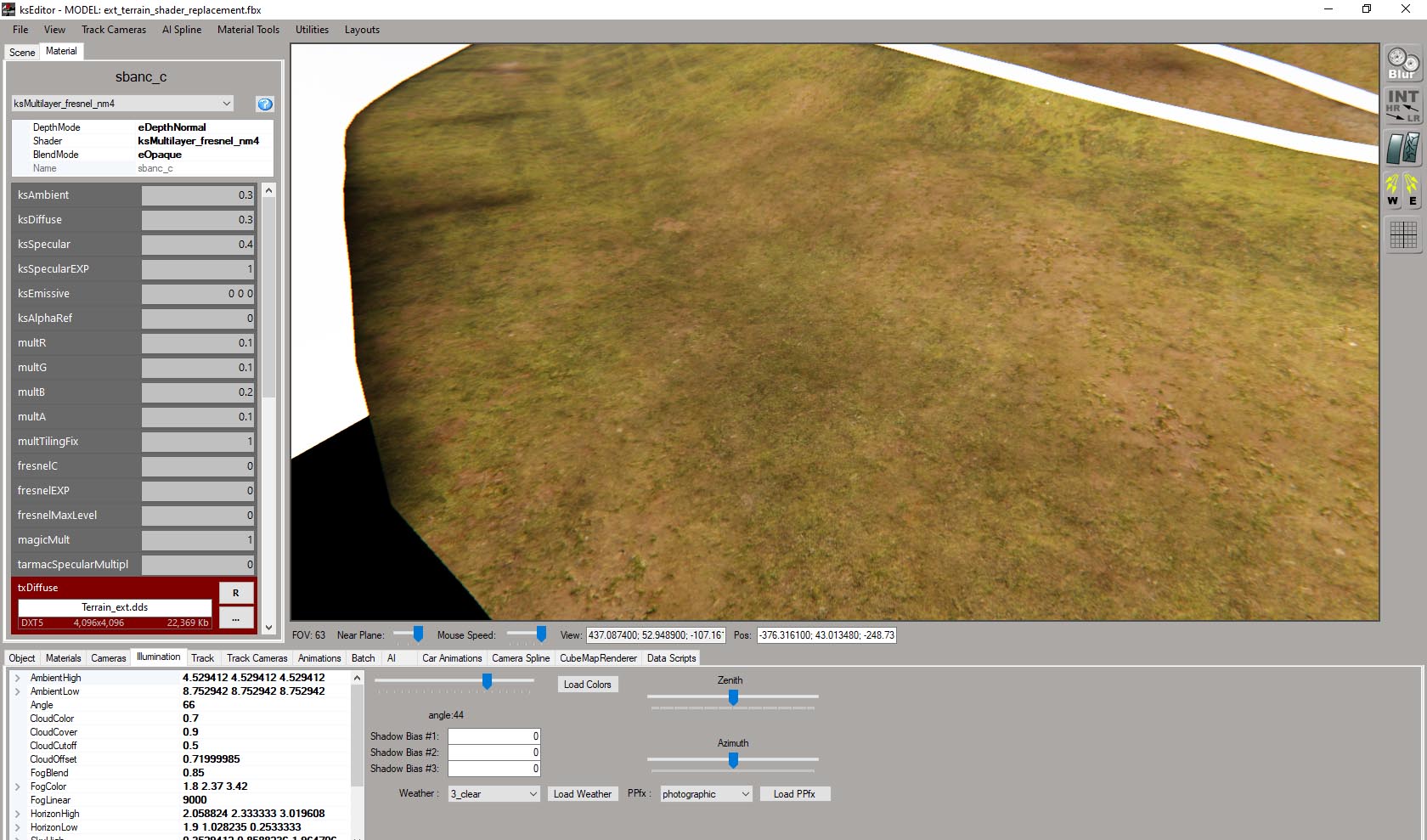Screen dimensions: 1427x840
Task: Click the browse ... button for txDiffuse
Action: pyautogui.click(x=236, y=618)
